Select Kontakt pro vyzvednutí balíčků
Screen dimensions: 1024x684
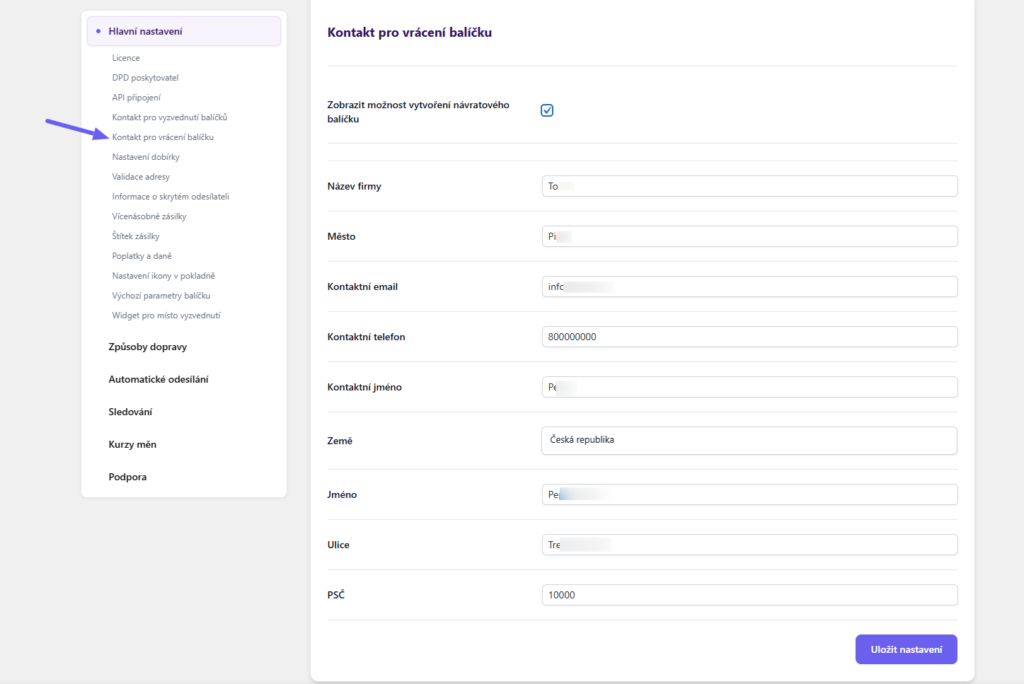[170, 117]
